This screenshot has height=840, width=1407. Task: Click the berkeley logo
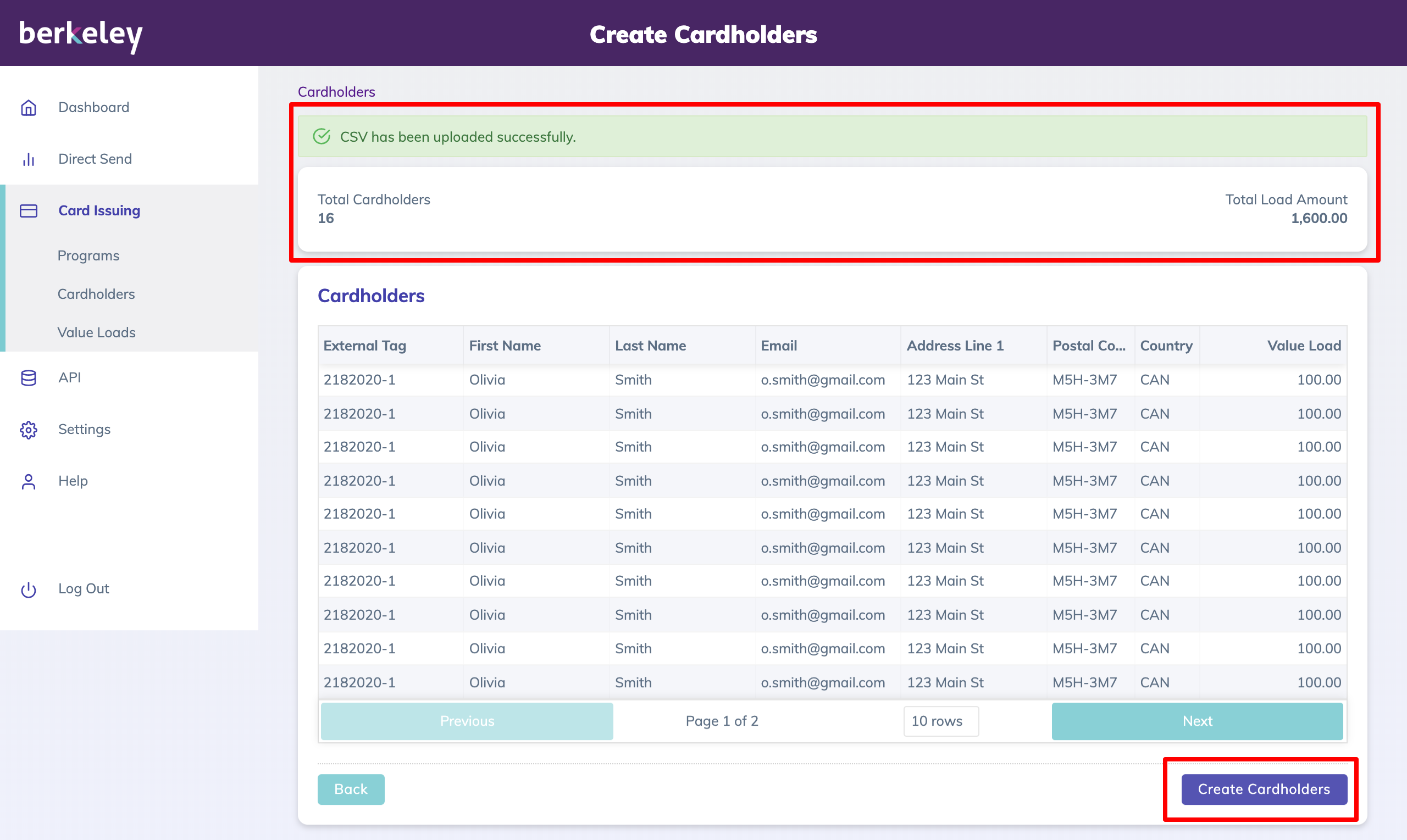click(80, 34)
